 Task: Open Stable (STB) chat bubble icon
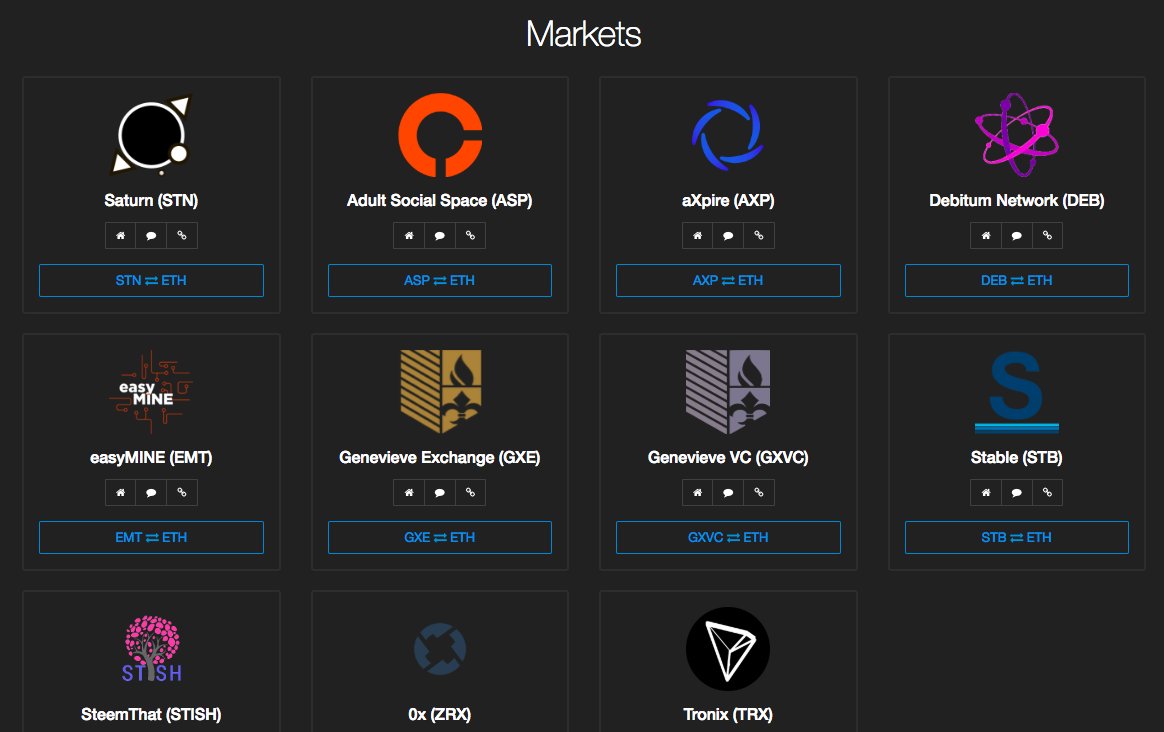[x=1016, y=492]
